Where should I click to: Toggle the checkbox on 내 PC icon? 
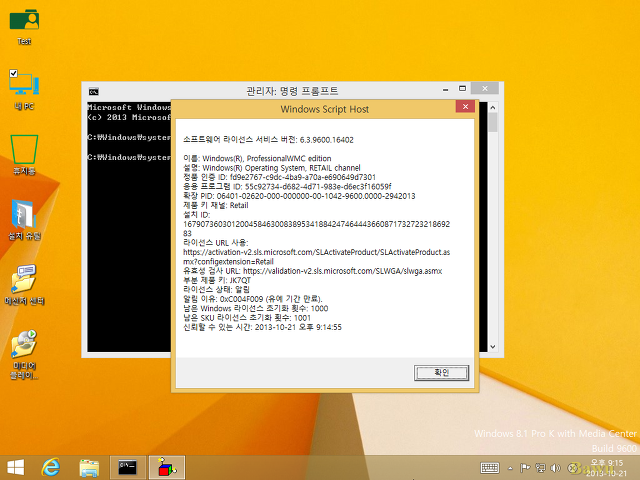pos(13,73)
